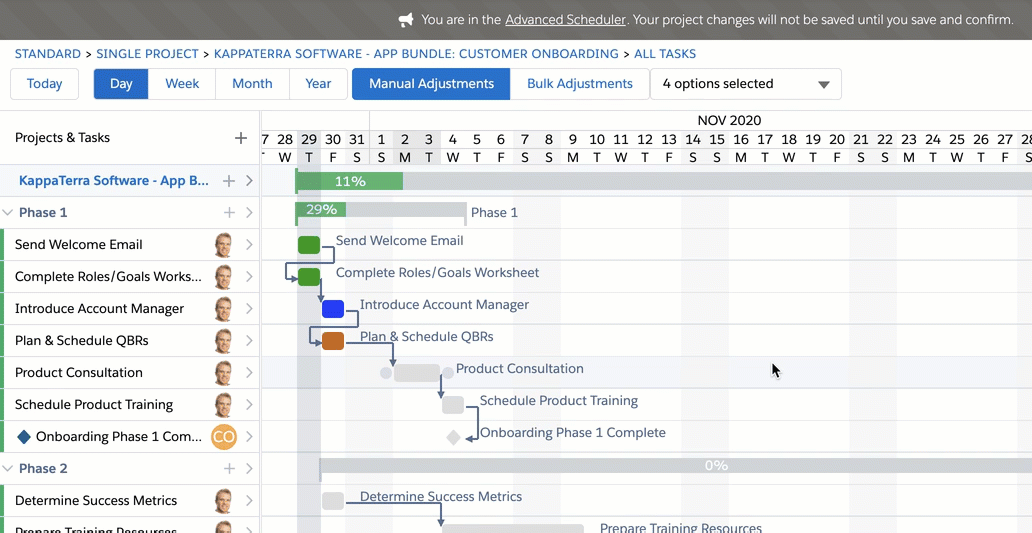This screenshot has height=533, width=1032.
Task: Open details chevron for Complete Roles/Goals Worksheet
Action: tap(249, 277)
